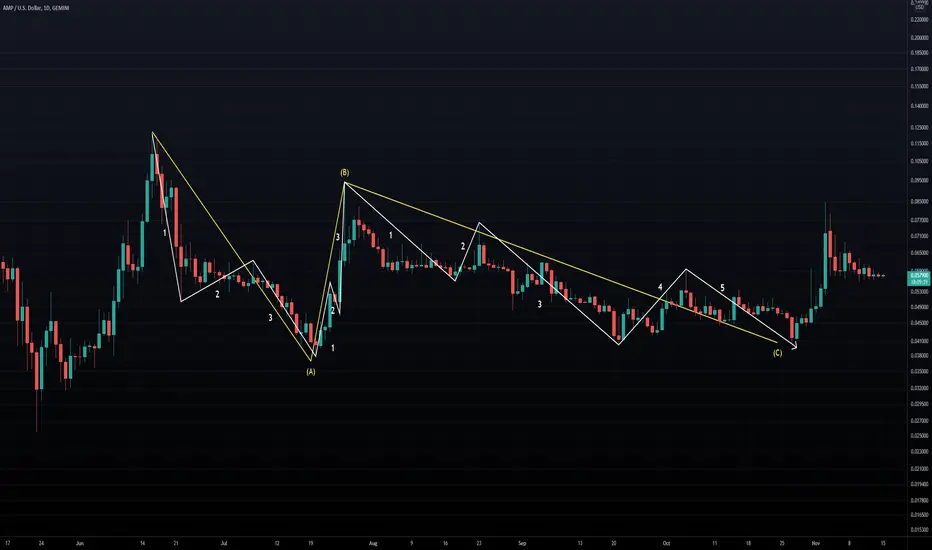Click the 0.220000 price axis label
The height and width of the screenshot is (550, 932).
[920, 20]
